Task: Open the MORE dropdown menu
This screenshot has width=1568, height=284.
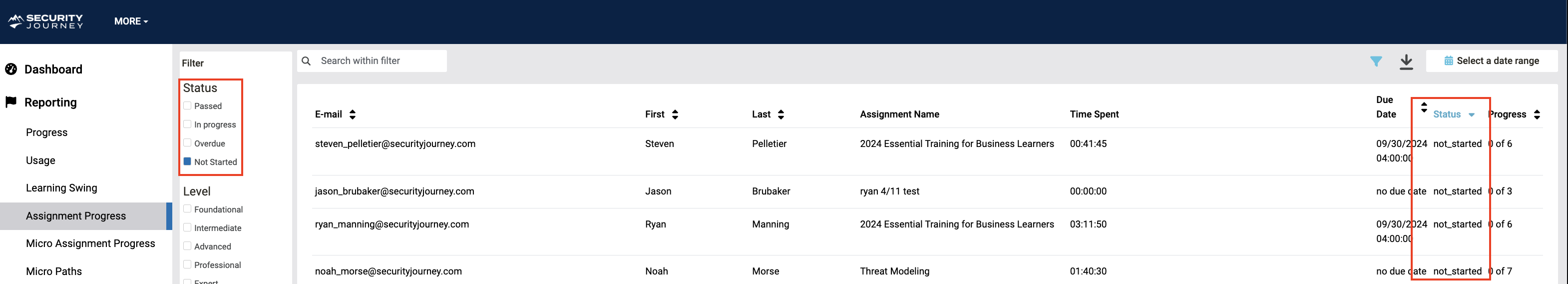Action: tap(131, 21)
